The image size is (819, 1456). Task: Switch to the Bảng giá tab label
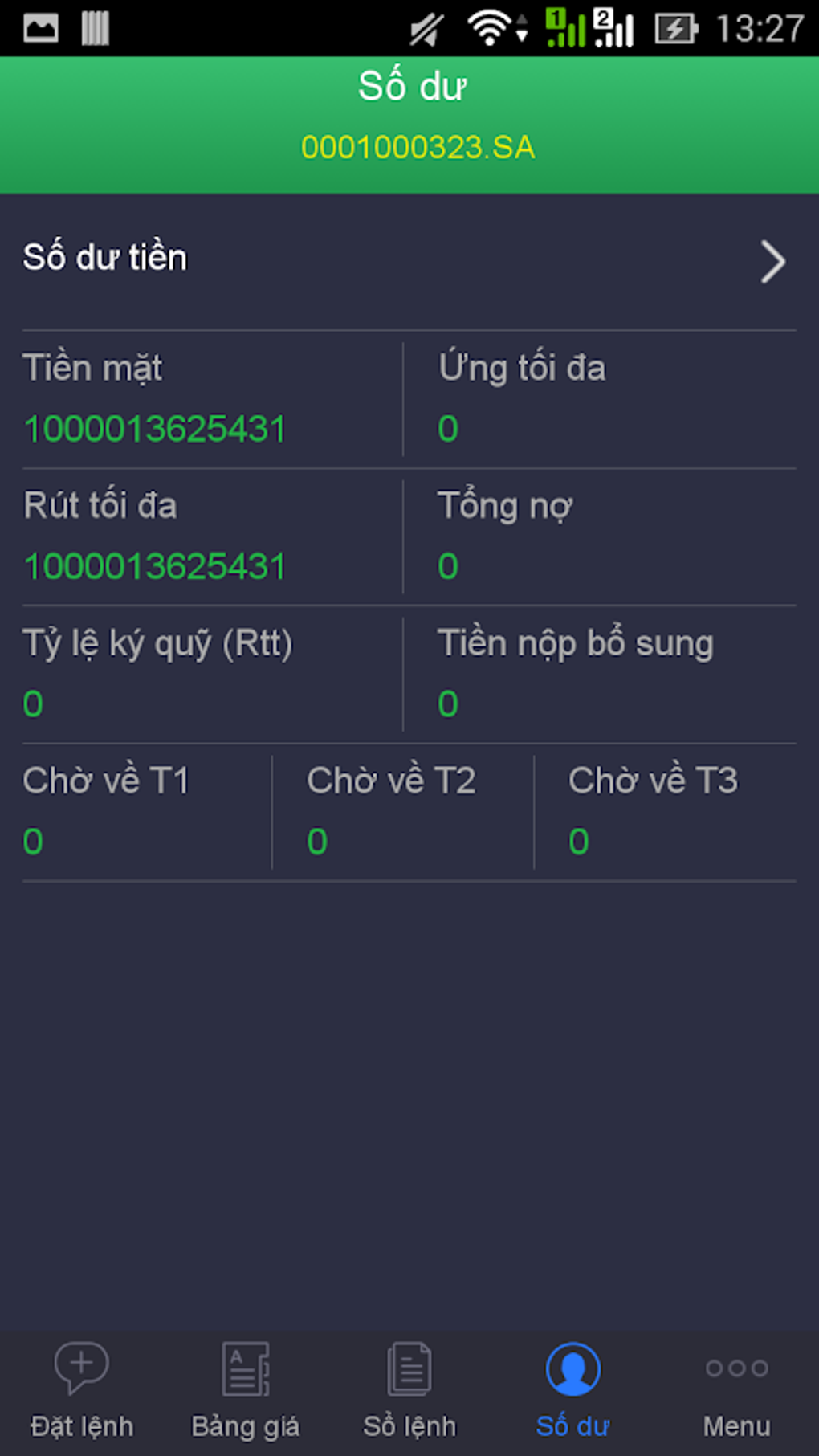click(x=245, y=1426)
